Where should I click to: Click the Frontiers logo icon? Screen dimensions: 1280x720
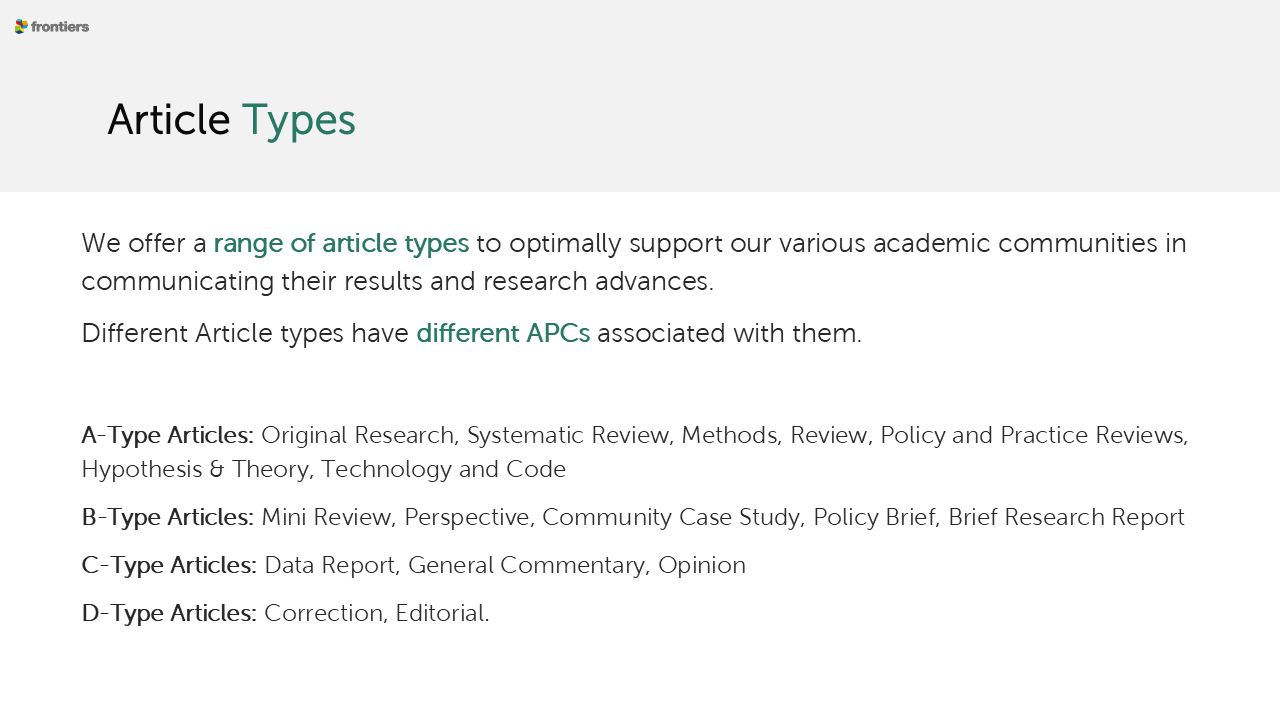(x=21, y=26)
